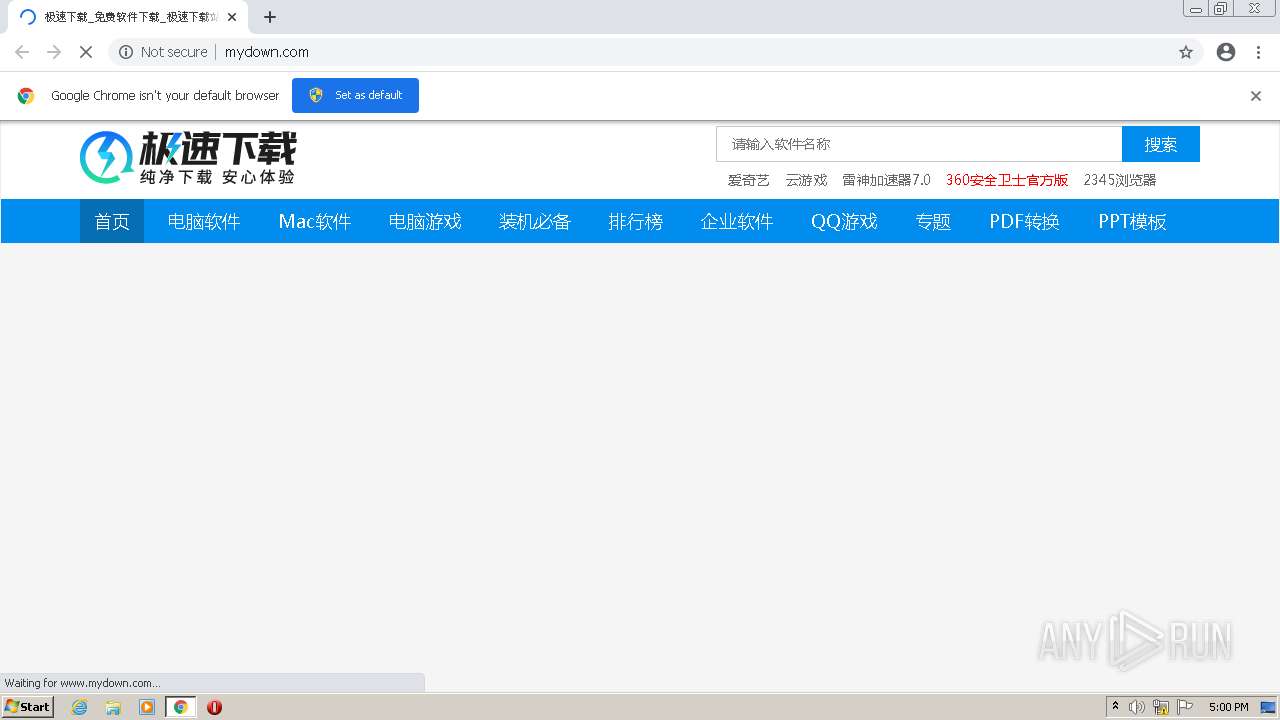Set Chrome as default browser

point(355,95)
